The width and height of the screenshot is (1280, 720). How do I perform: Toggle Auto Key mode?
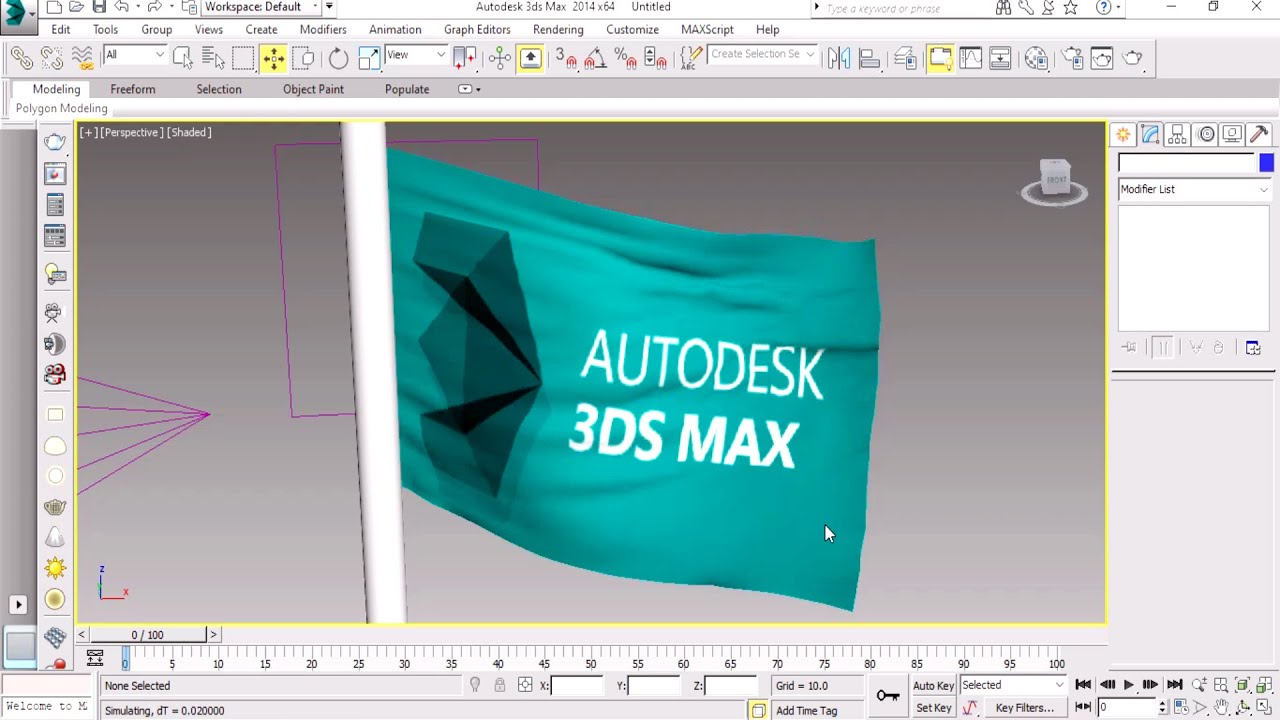933,685
